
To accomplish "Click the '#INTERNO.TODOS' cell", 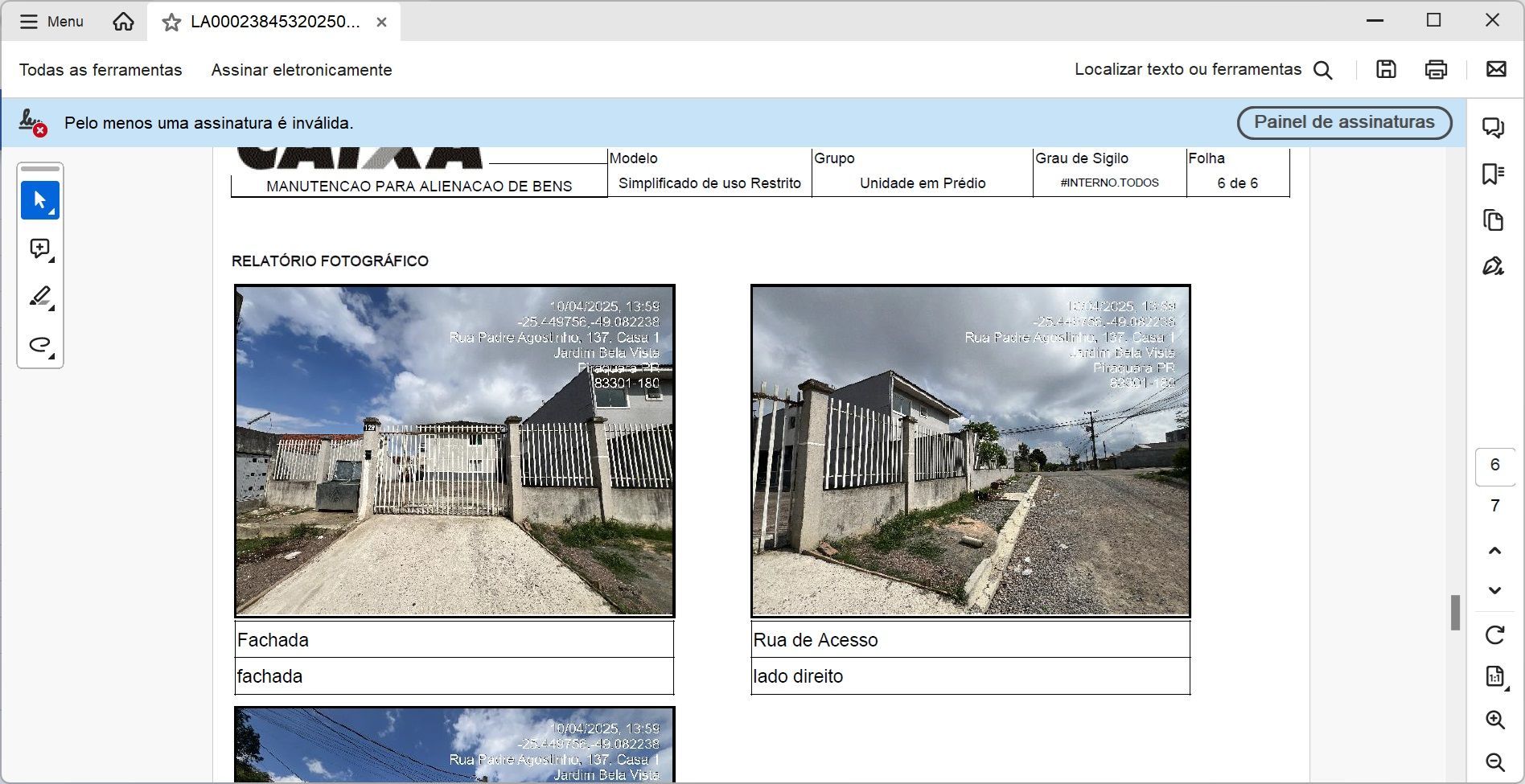I will (x=1110, y=183).
